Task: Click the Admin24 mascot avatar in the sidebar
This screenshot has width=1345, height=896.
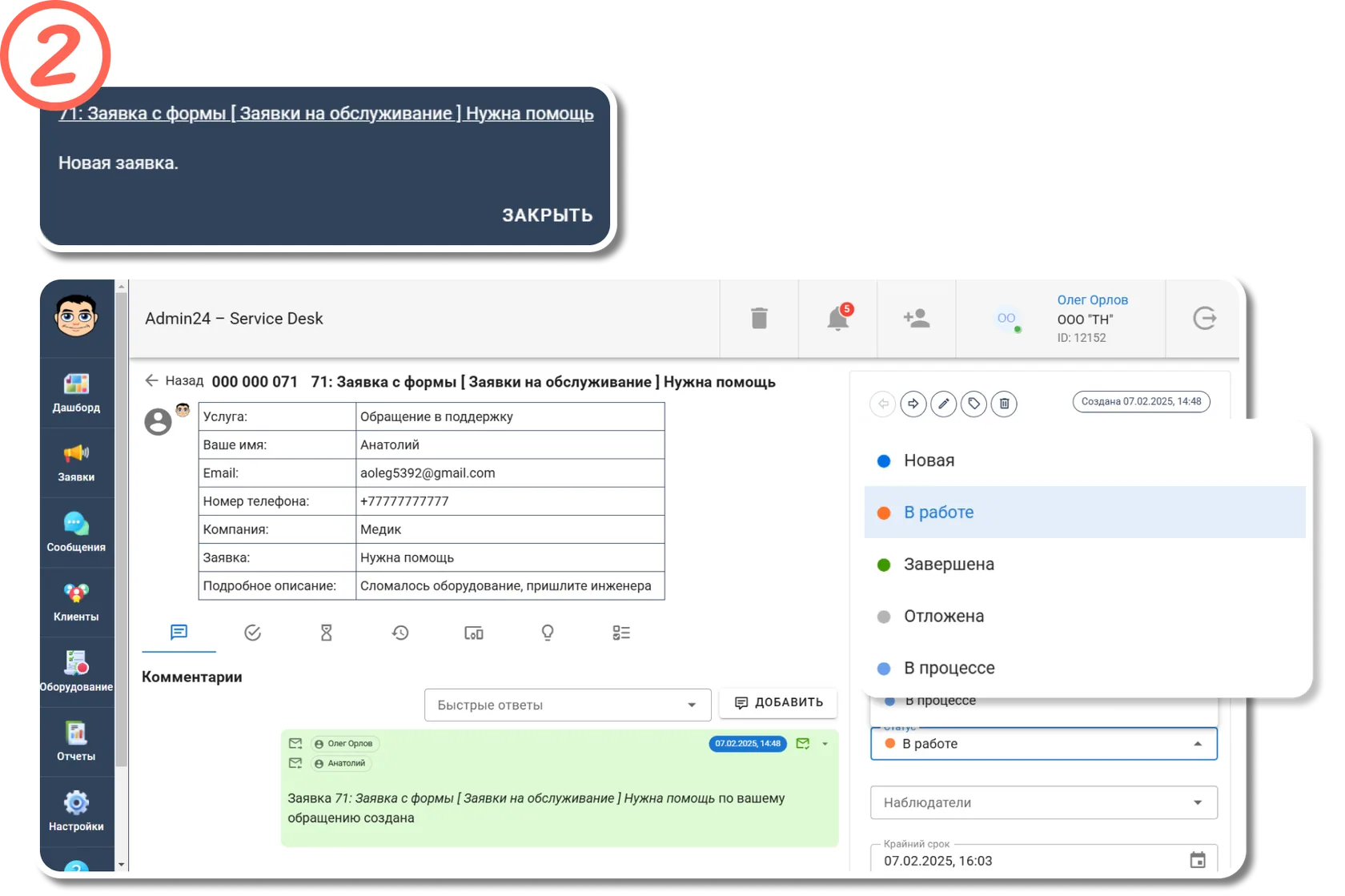Action: coord(76,315)
